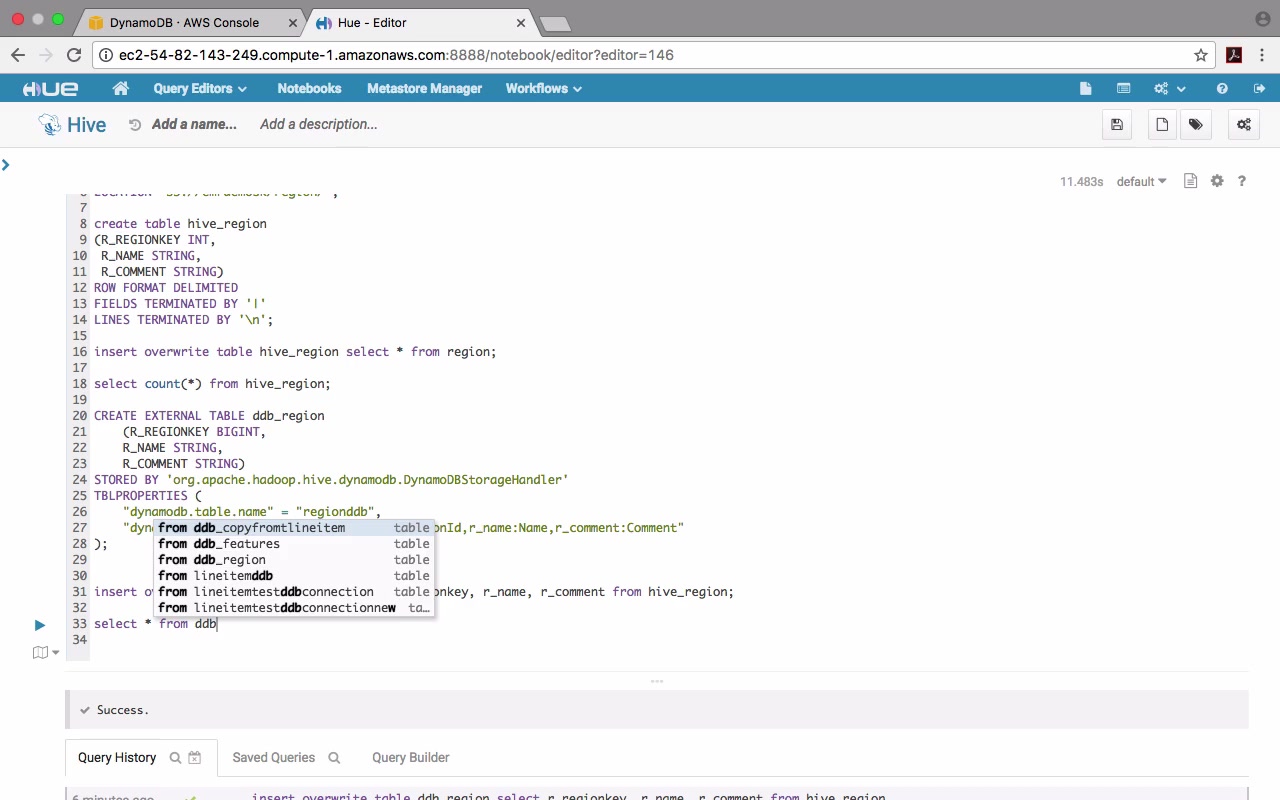Click the Add a name field
1280x800 pixels.
(194, 125)
